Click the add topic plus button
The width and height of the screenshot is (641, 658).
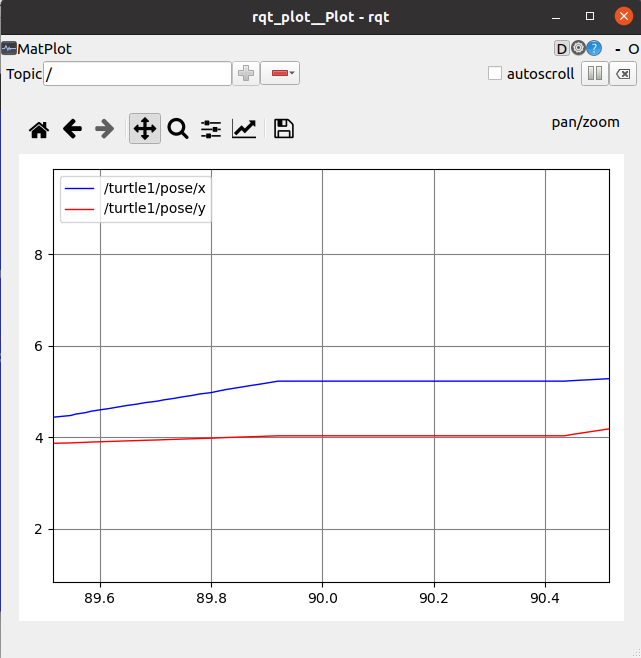[x=246, y=73]
